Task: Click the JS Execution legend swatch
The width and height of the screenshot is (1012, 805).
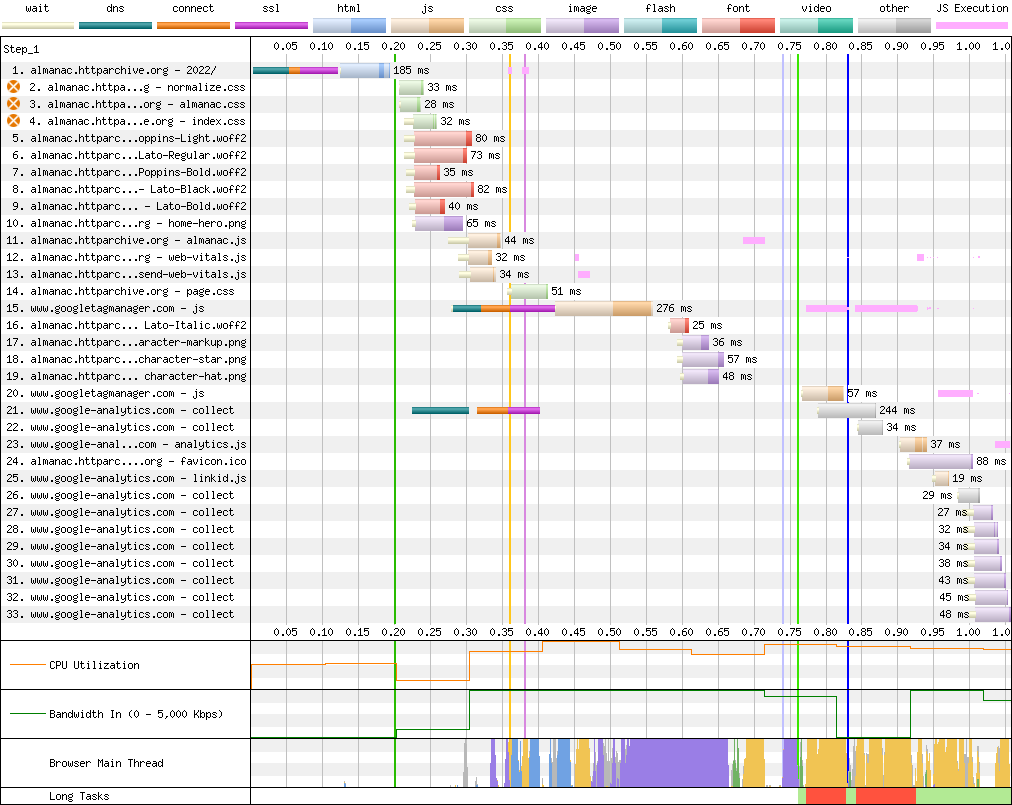Action: pos(971,25)
